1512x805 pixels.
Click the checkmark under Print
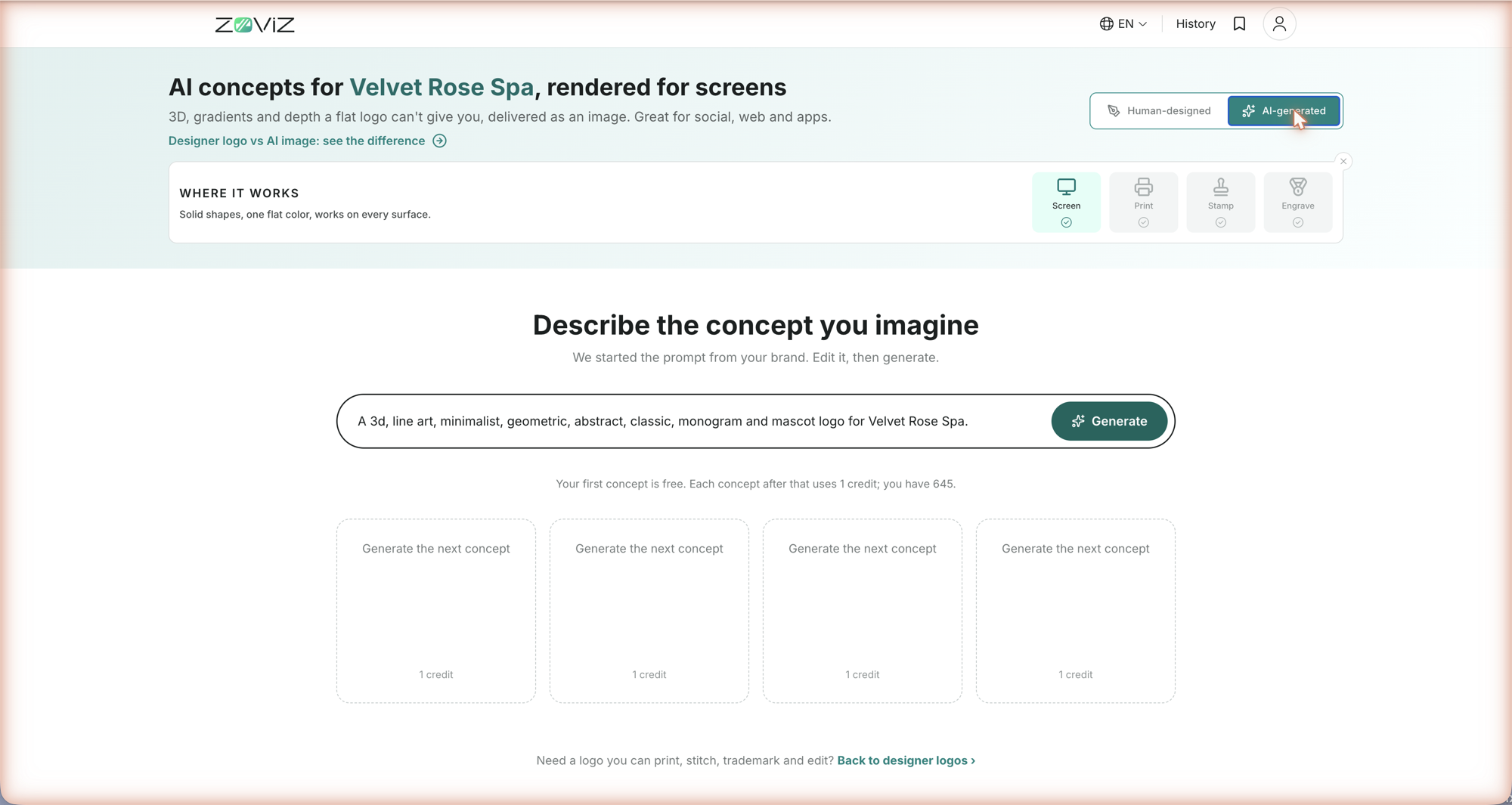pyautogui.click(x=1143, y=222)
